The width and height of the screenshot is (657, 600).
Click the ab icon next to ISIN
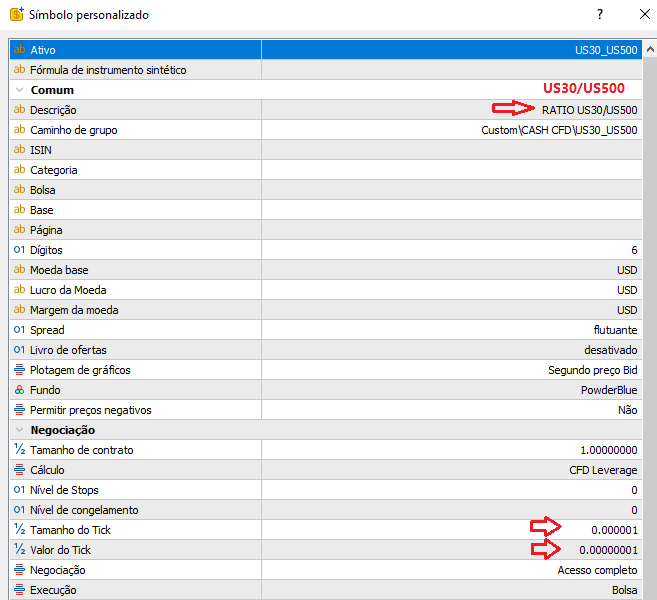19,150
